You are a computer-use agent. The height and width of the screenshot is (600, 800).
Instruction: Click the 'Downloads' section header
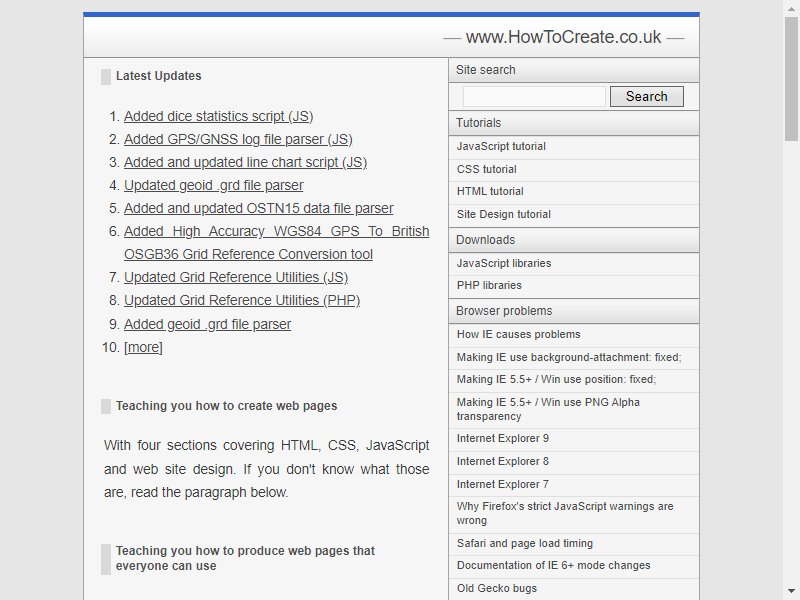pyautogui.click(x=574, y=240)
